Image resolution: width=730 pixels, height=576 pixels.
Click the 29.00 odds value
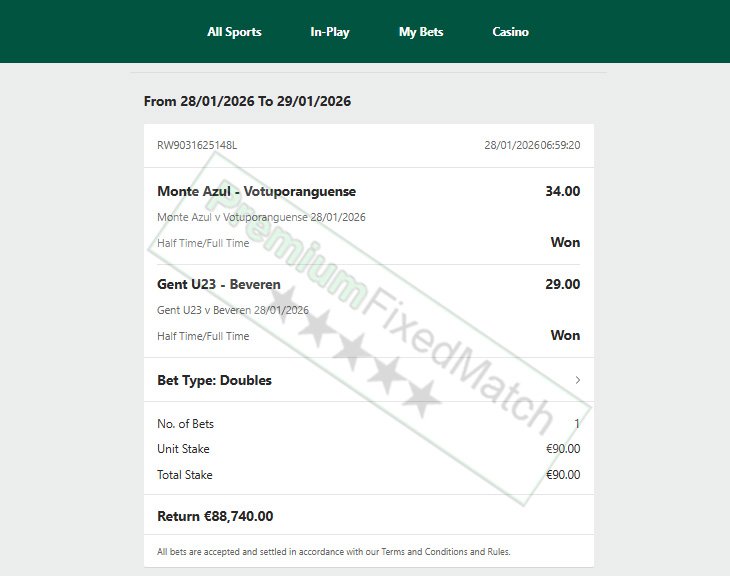[x=562, y=285]
